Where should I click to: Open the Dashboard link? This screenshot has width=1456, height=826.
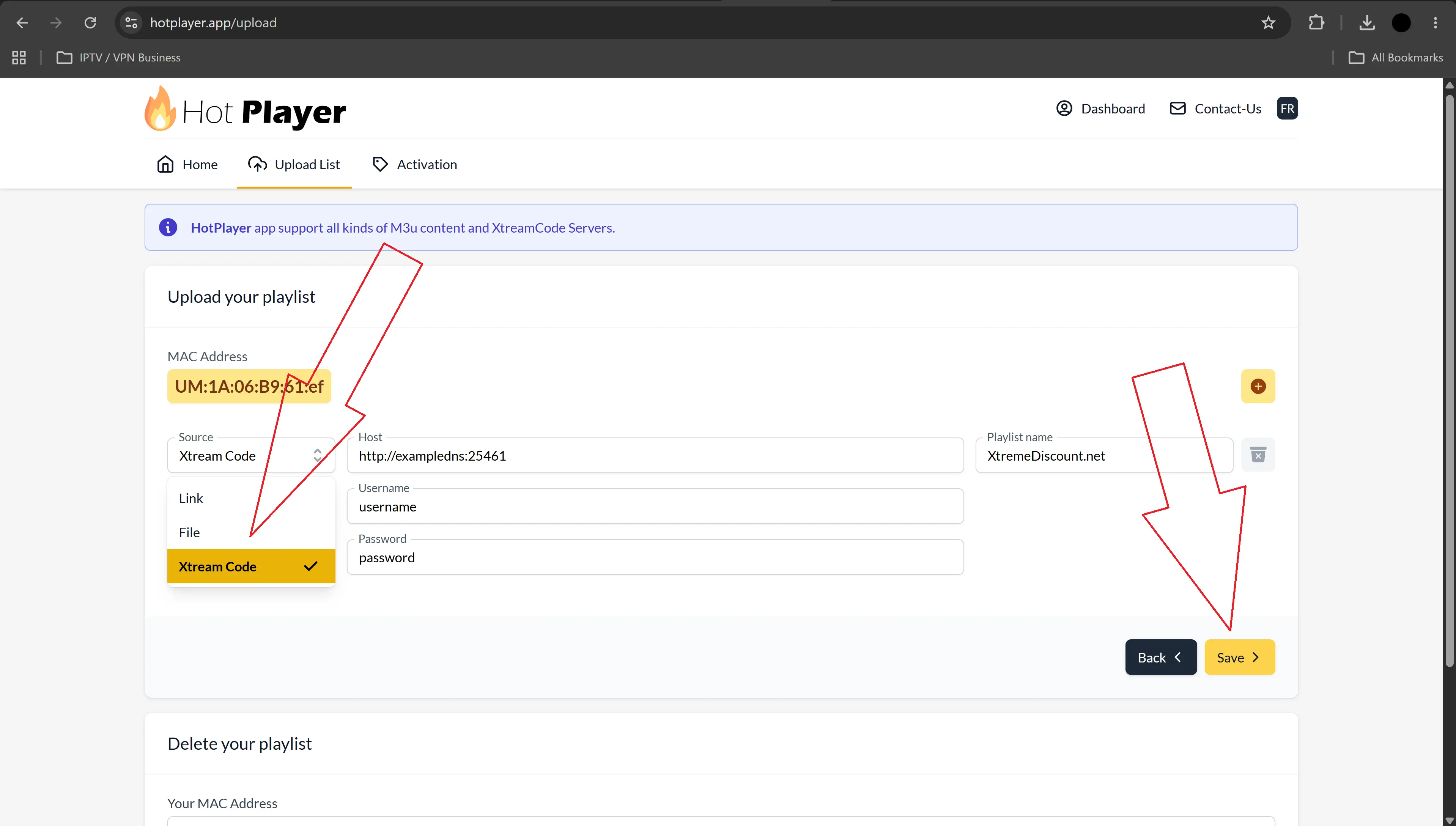click(1100, 109)
